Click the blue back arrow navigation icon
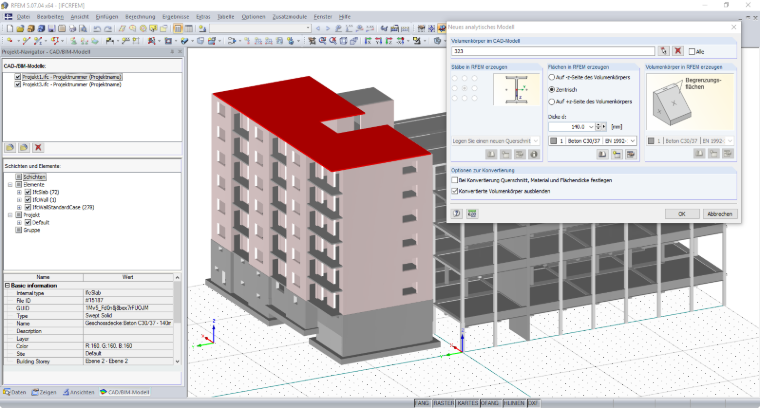 317,29
